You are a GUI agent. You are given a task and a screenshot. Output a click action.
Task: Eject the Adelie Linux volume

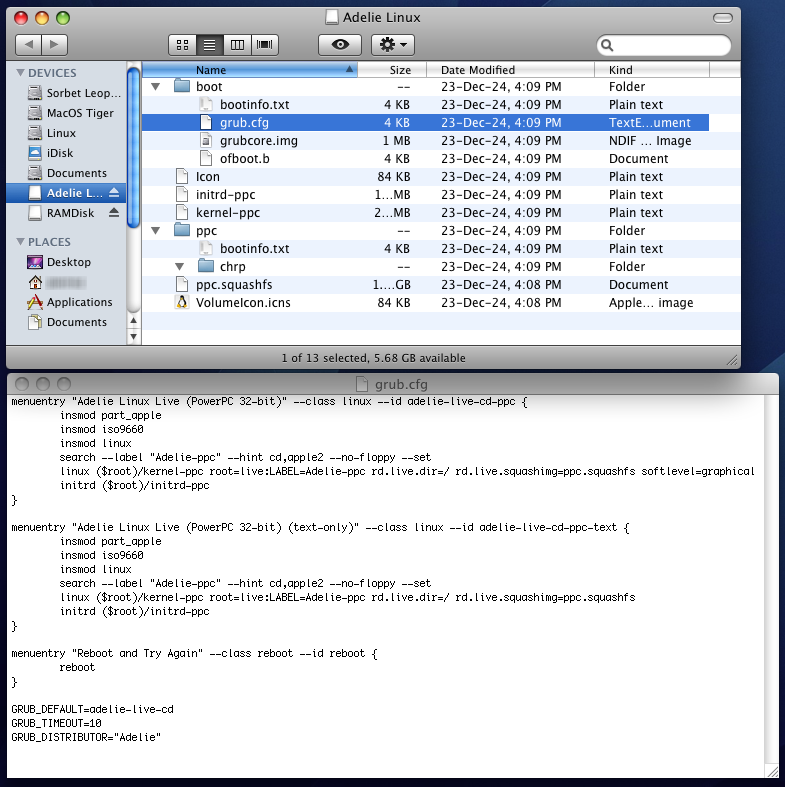(x=114, y=193)
